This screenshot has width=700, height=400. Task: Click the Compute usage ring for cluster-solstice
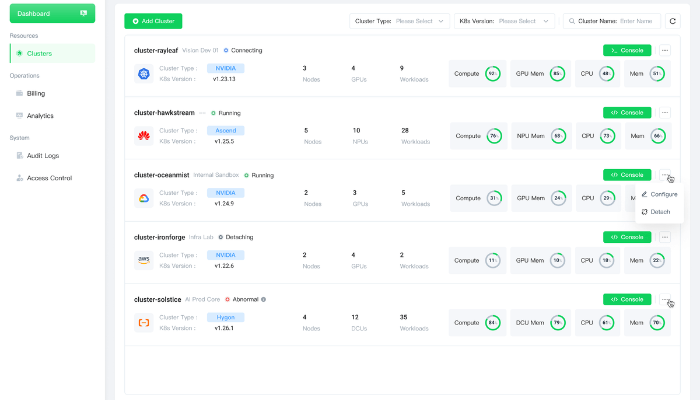[x=492, y=322]
